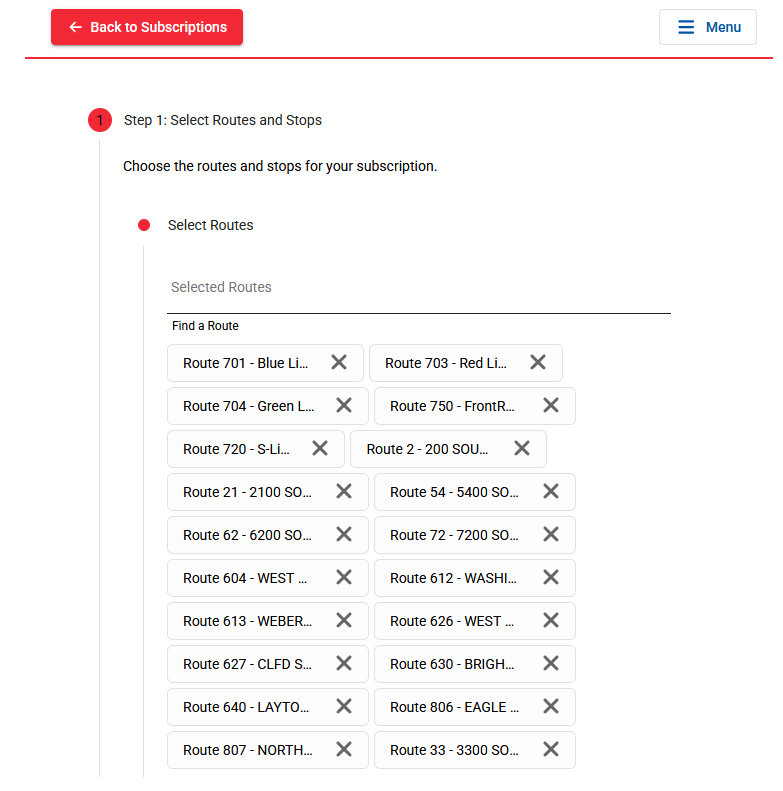This screenshot has height=791, width=783.
Task: Select the Route 630 - BRIGH... label
Action: (453, 664)
